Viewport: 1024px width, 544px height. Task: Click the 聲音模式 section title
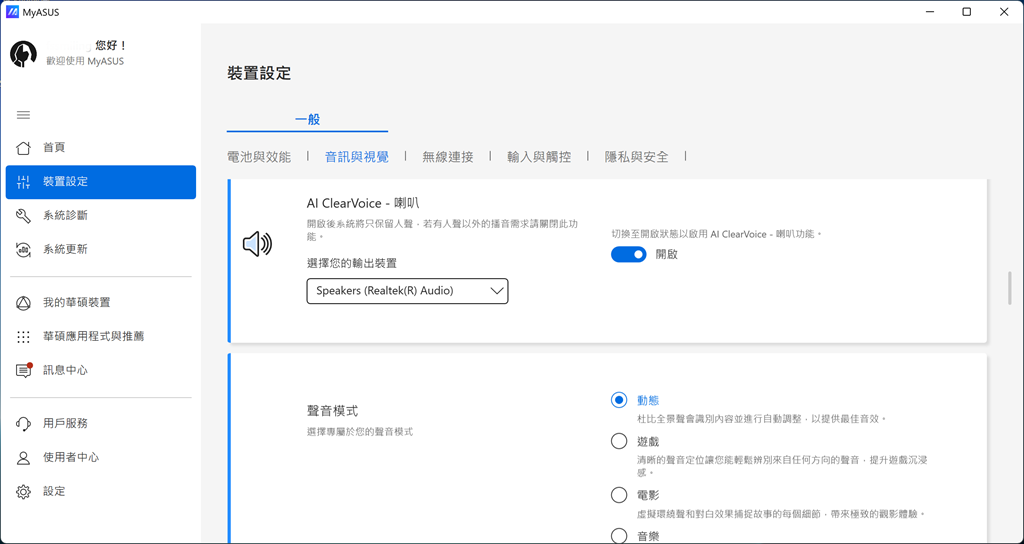coord(332,411)
